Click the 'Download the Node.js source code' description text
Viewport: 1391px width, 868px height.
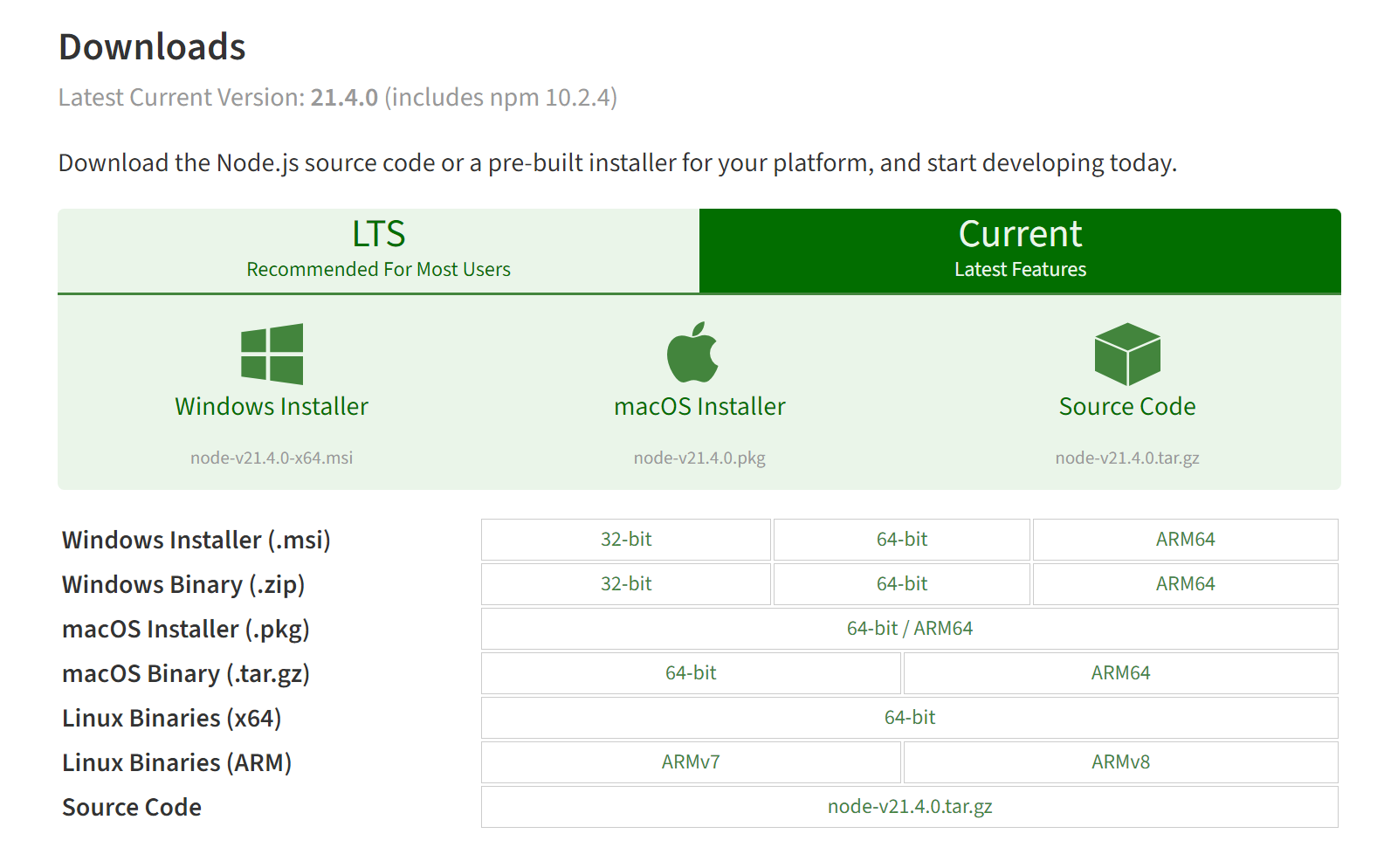click(617, 163)
